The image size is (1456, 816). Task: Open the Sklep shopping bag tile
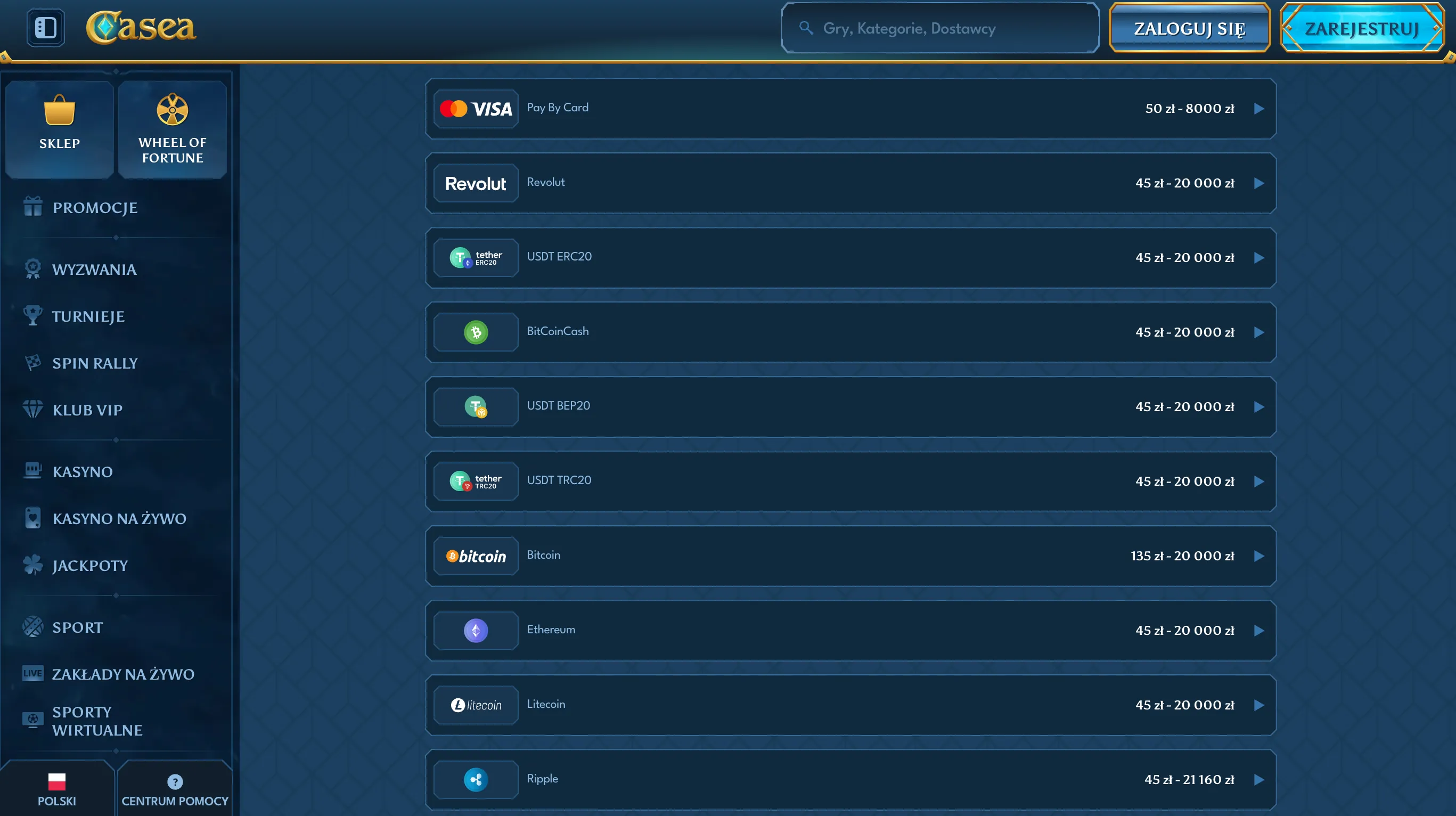[x=59, y=129]
